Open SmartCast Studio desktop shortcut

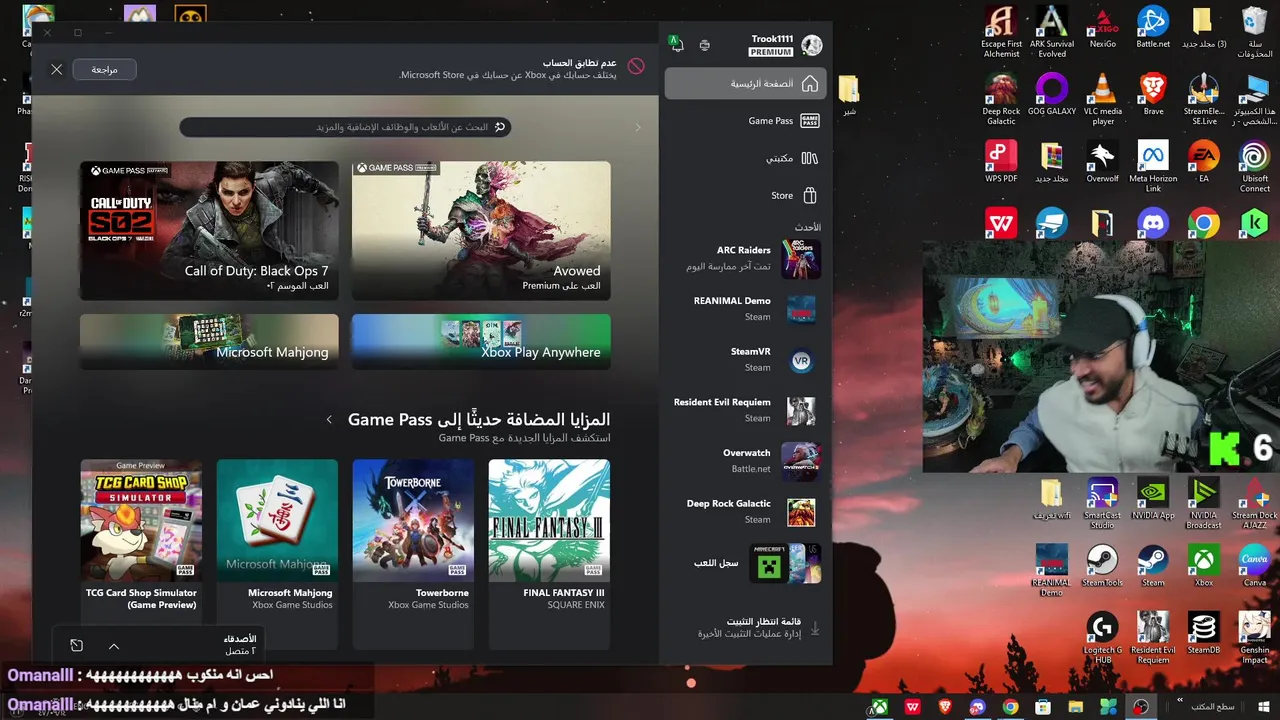click(1103, 504)
